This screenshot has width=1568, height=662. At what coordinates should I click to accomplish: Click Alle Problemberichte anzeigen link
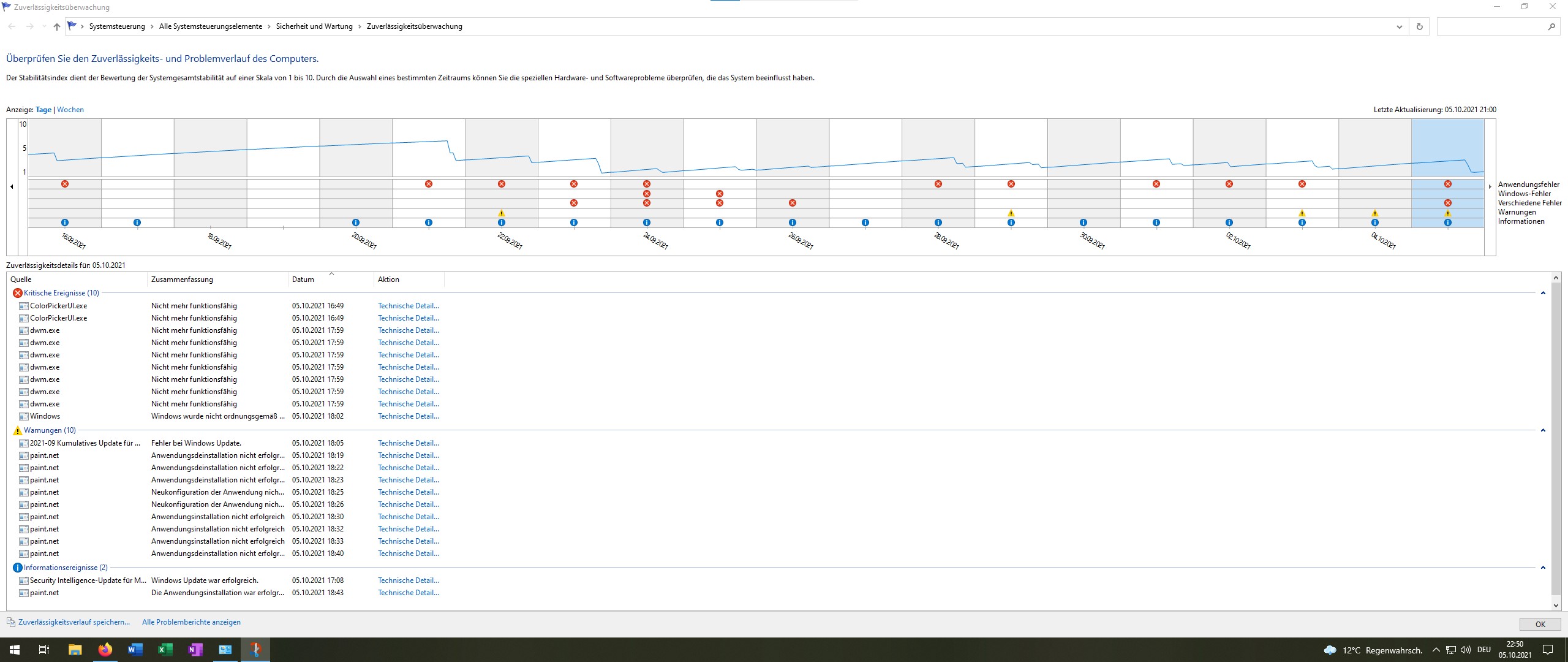click(191, 622)
